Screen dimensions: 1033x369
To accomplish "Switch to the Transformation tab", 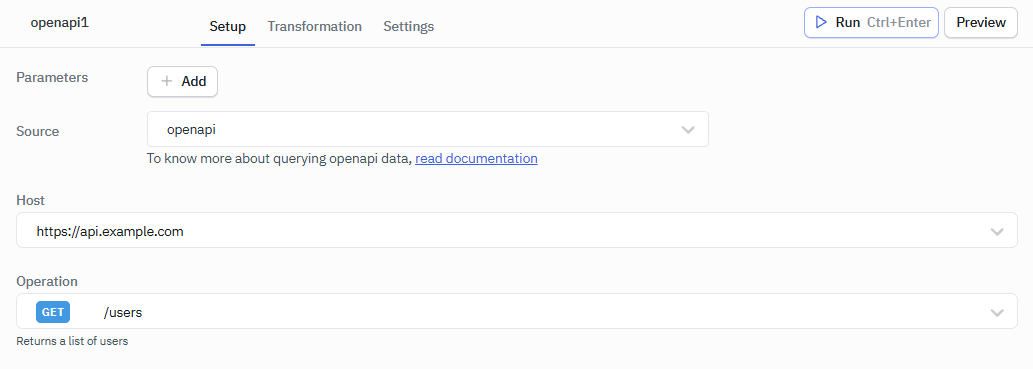I will click(x=314, y=26).
